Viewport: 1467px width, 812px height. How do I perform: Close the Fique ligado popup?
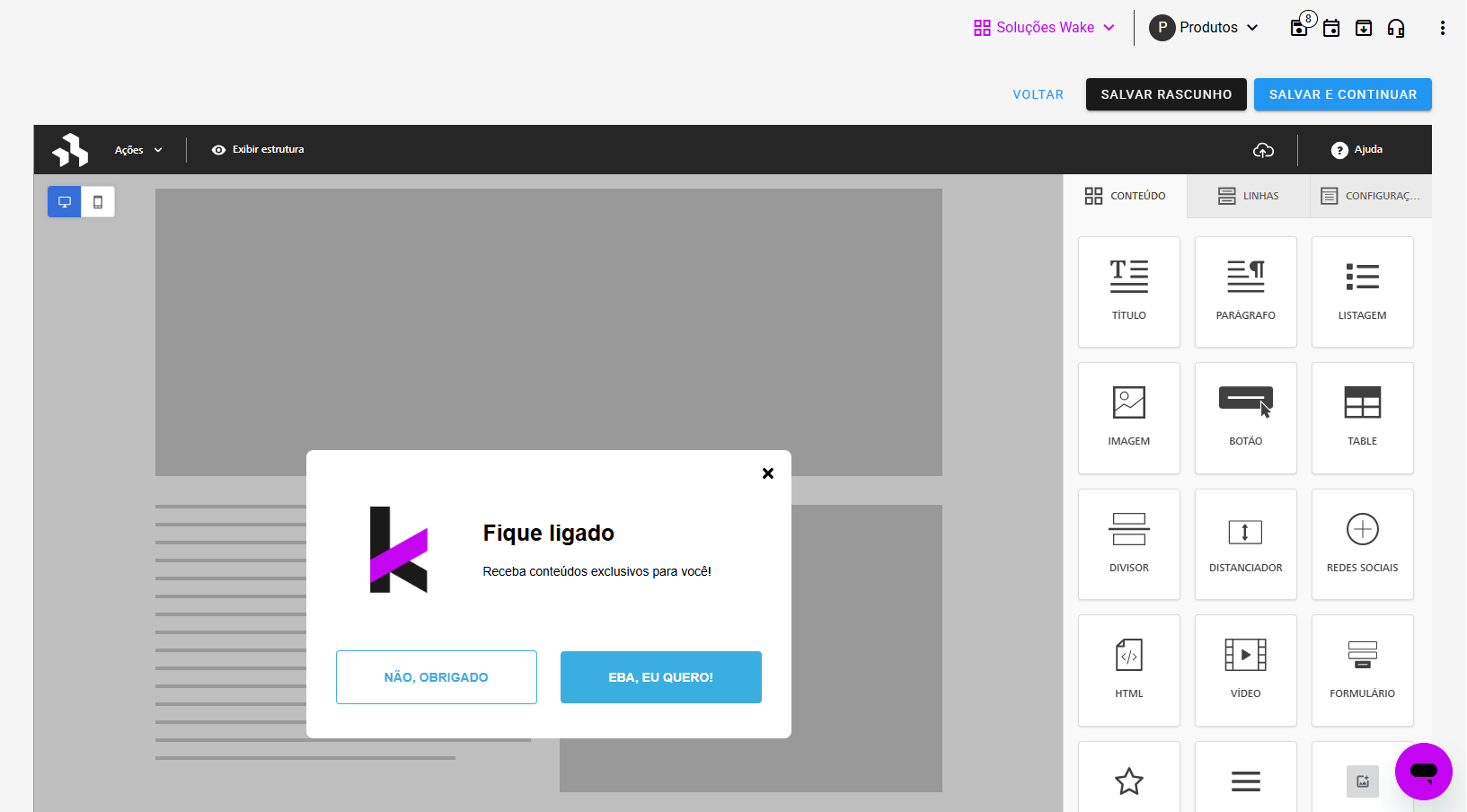coord(768,473)
